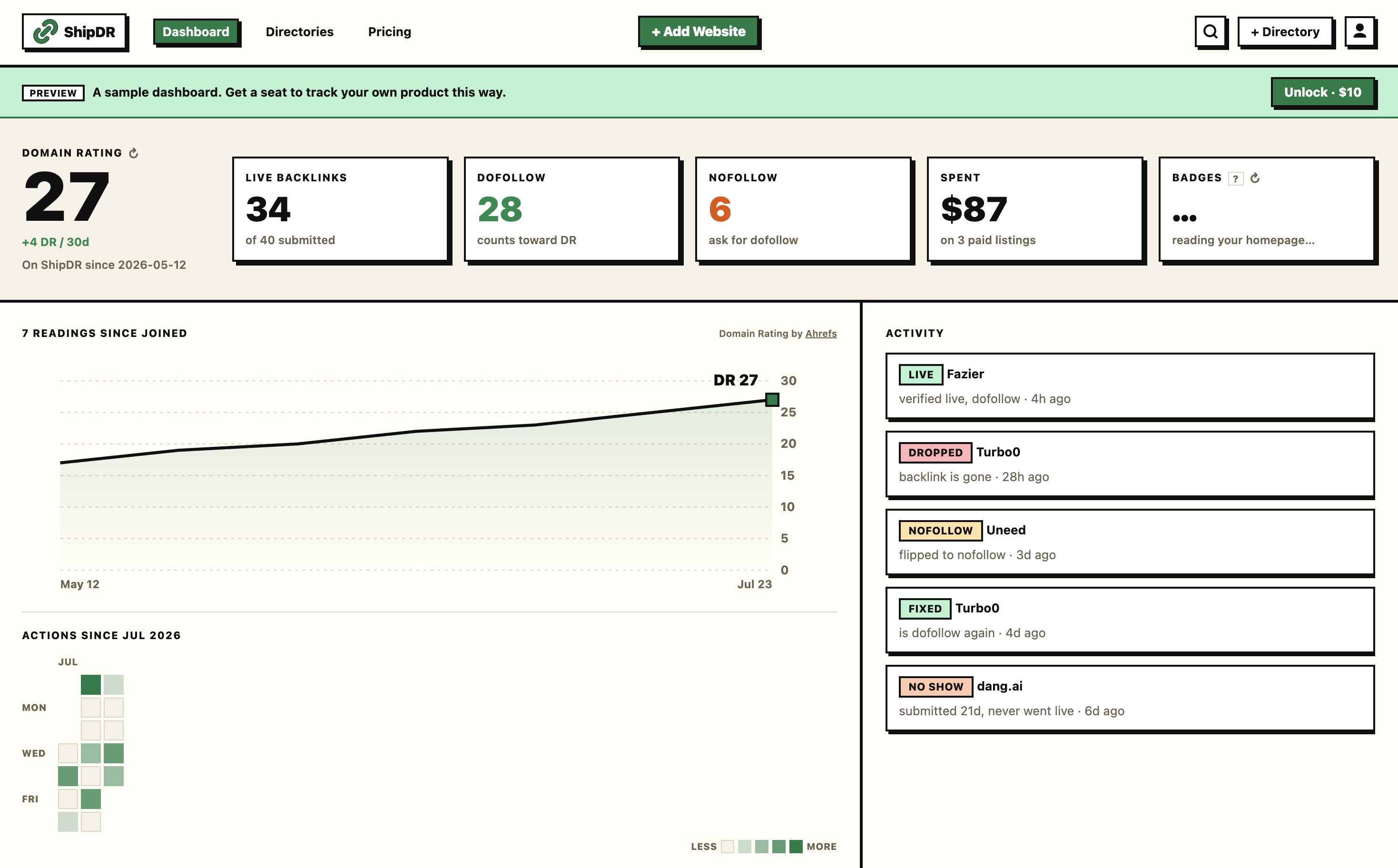Go to the Directories page

(x=300, y=31)
